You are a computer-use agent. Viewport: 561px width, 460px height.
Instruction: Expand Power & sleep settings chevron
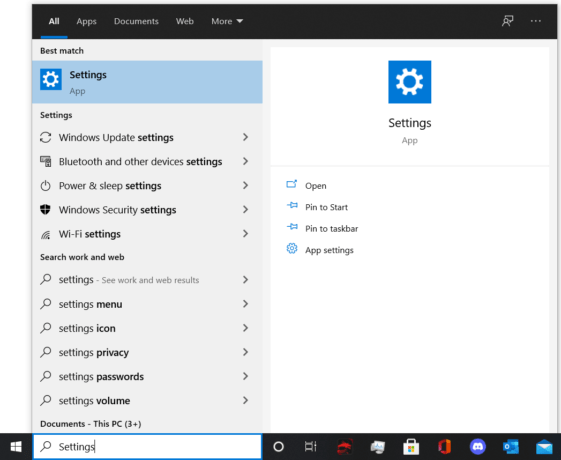click(245, 185)
